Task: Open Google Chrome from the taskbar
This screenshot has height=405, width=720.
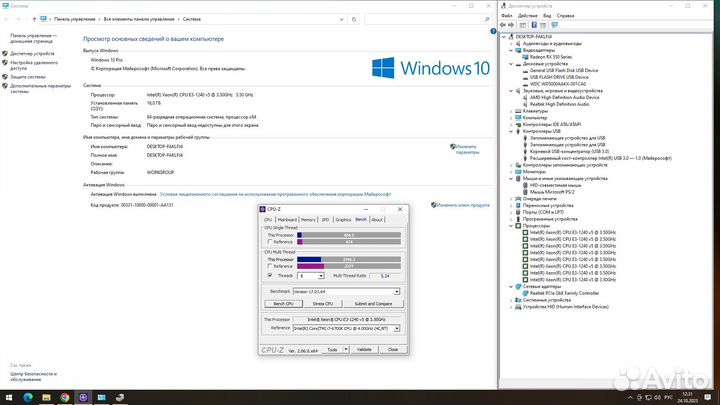Action: coord(65,397)
